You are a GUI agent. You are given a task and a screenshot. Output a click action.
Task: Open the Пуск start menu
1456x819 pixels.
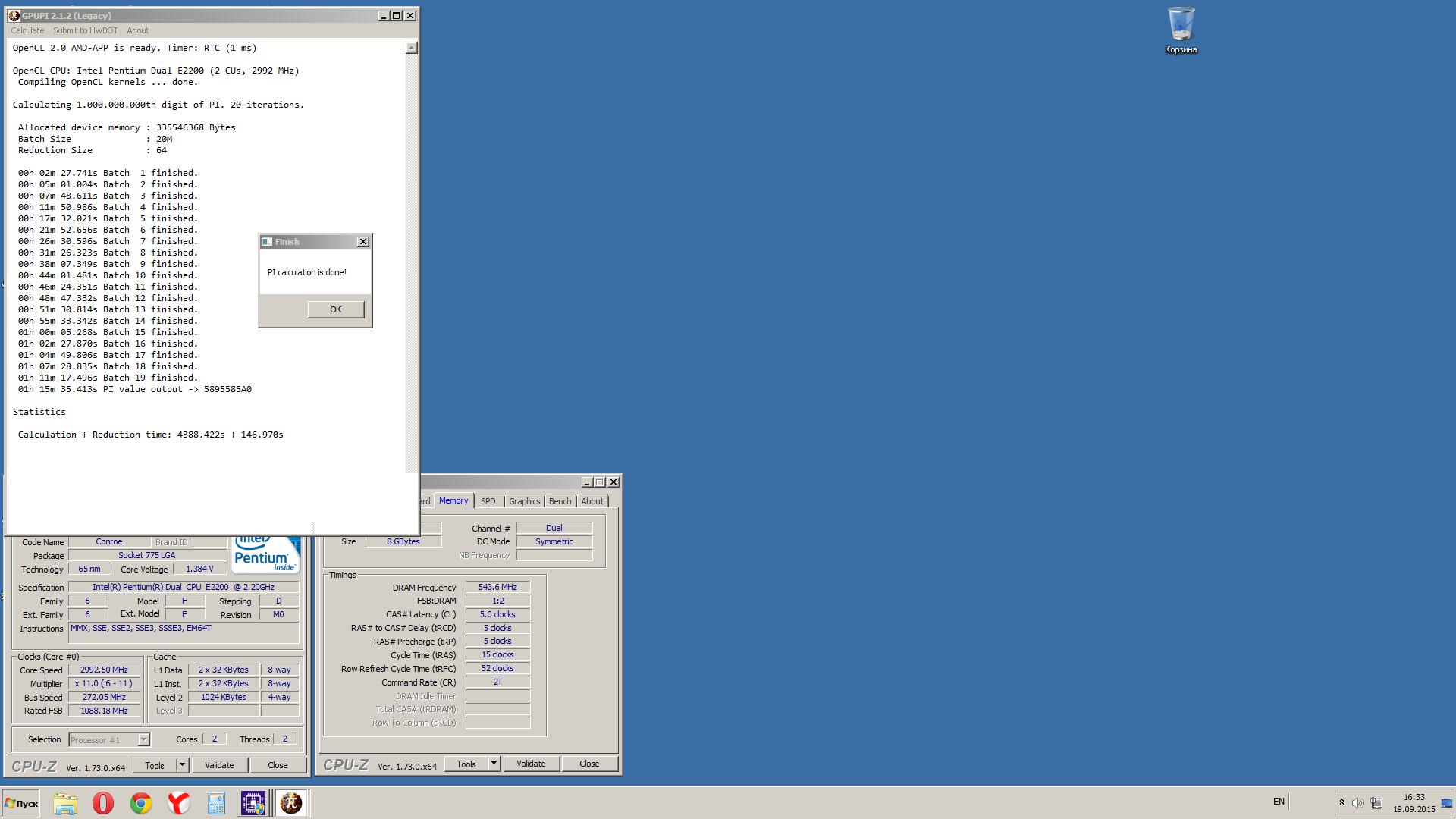(x=20, y=803)
